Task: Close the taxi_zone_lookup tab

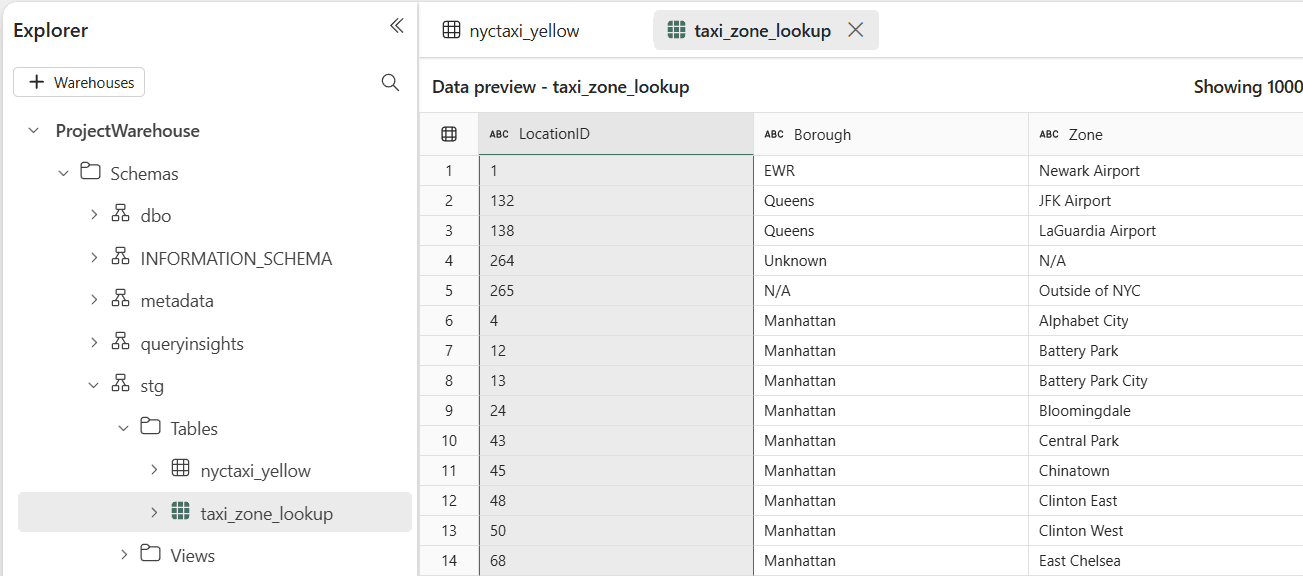Action: tap(855, 30)
